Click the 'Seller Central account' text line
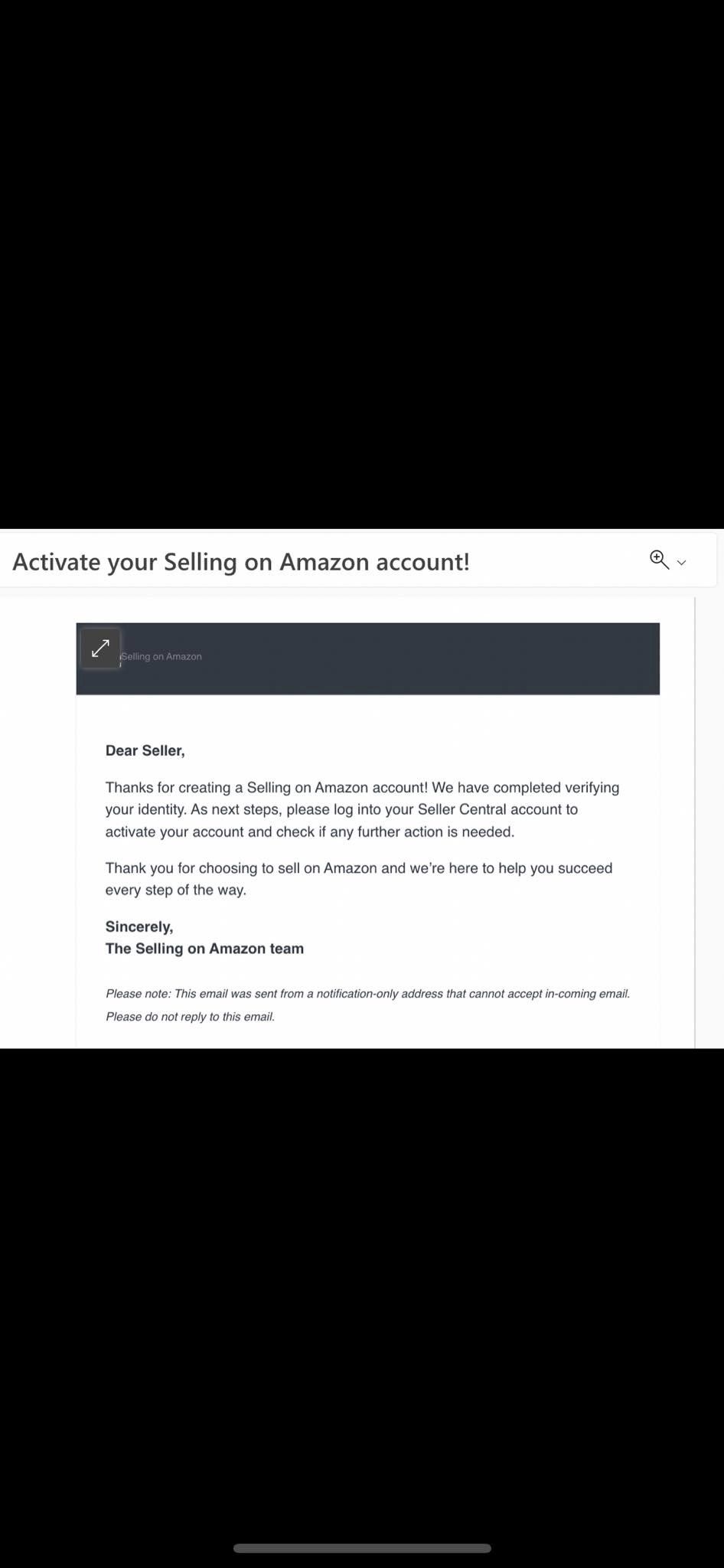This screenshot has height=1568, width=724. point(341,809)
